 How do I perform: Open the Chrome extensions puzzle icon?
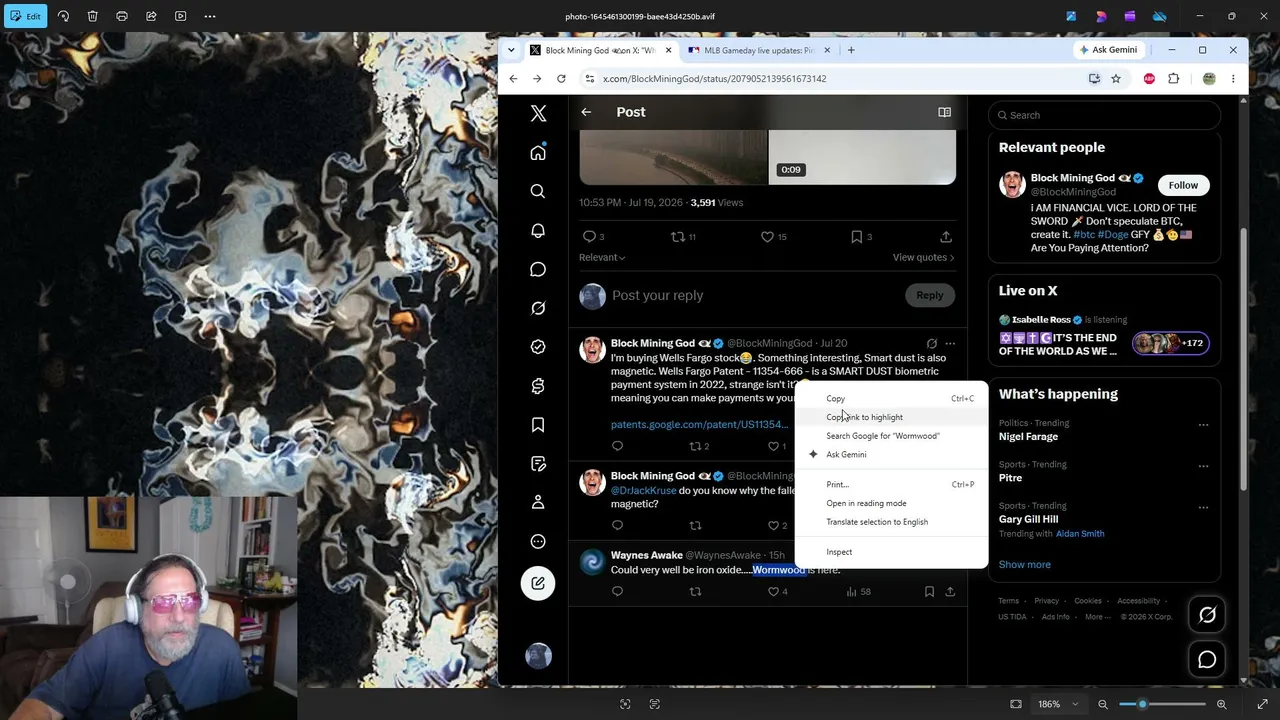point(1174,79)
